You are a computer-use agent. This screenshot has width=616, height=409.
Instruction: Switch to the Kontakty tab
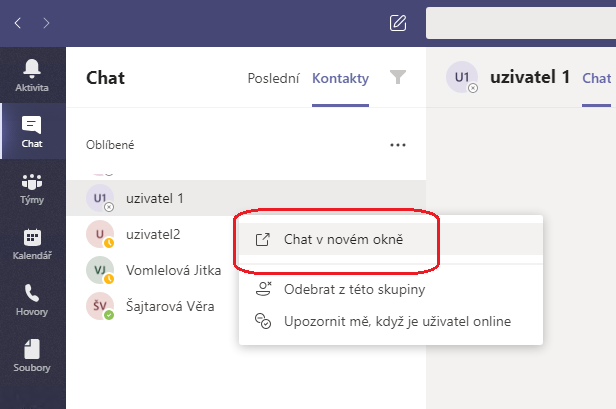340,78
